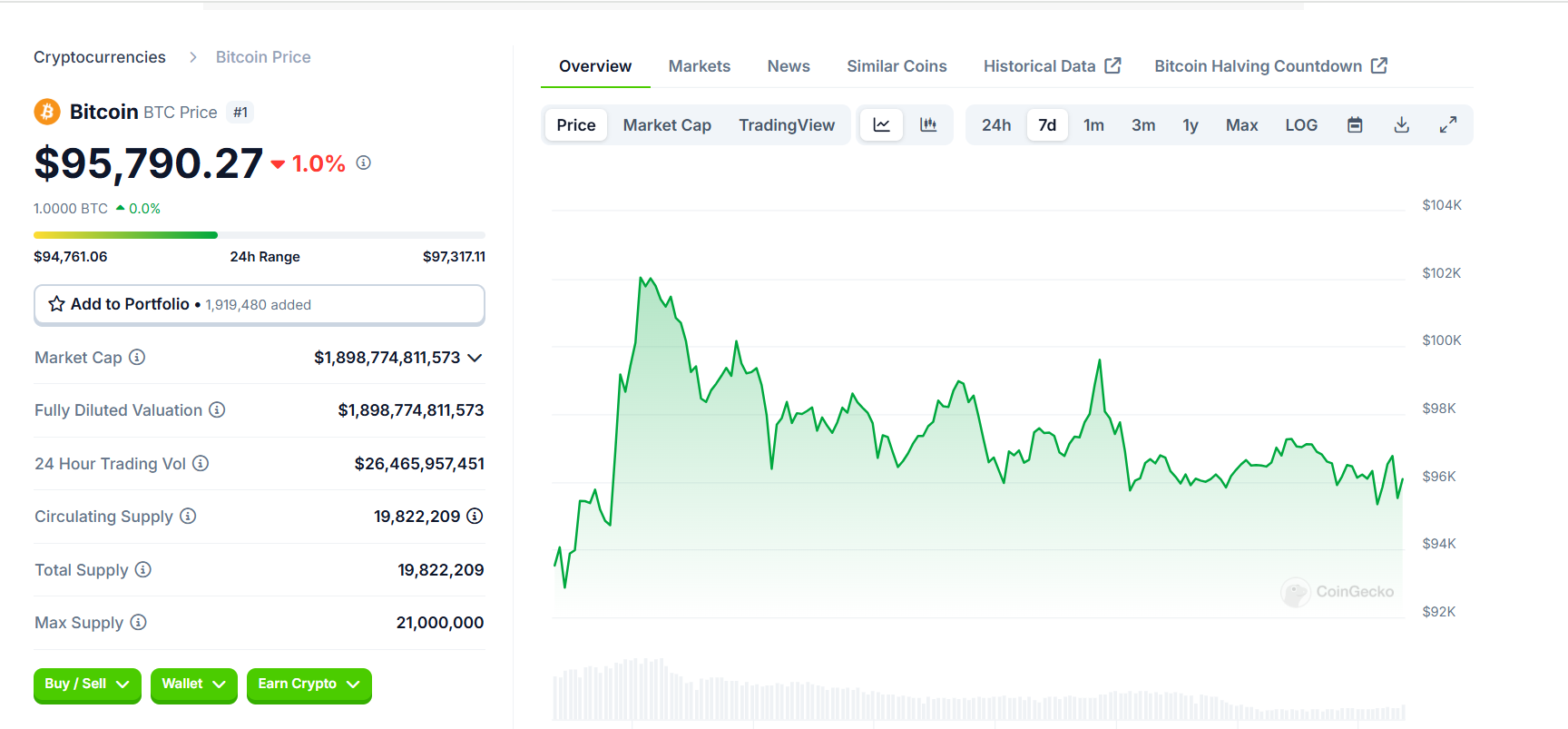Open Max Supply info icon
The image size is (1568, 729).
[138, 622]
